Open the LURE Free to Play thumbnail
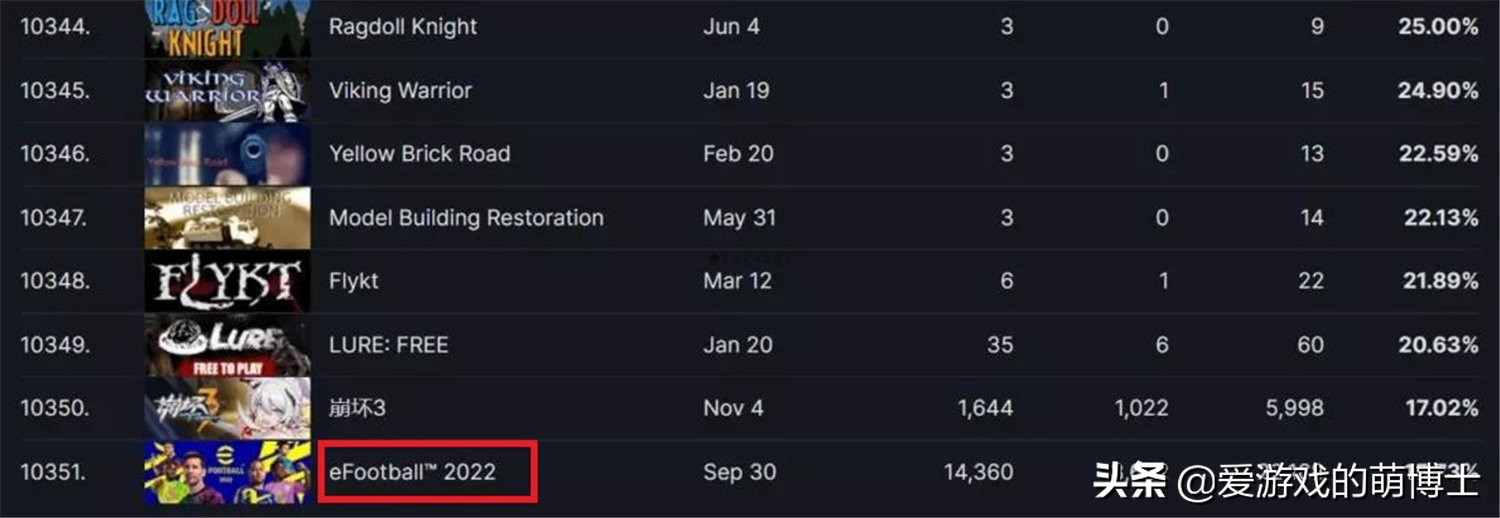The image size is (1500, 518). [227, 345]
